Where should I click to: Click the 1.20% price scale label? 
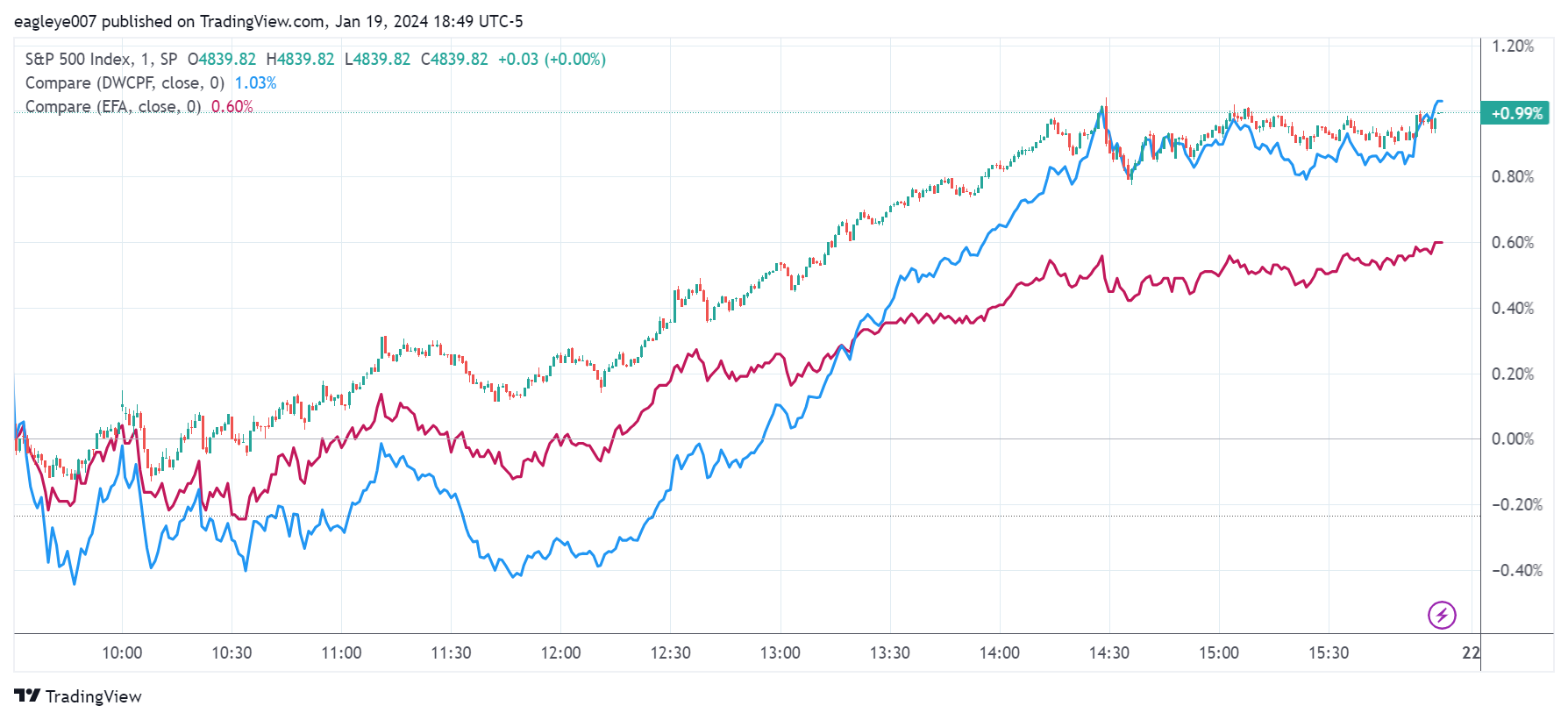(x=1513, y=46)
